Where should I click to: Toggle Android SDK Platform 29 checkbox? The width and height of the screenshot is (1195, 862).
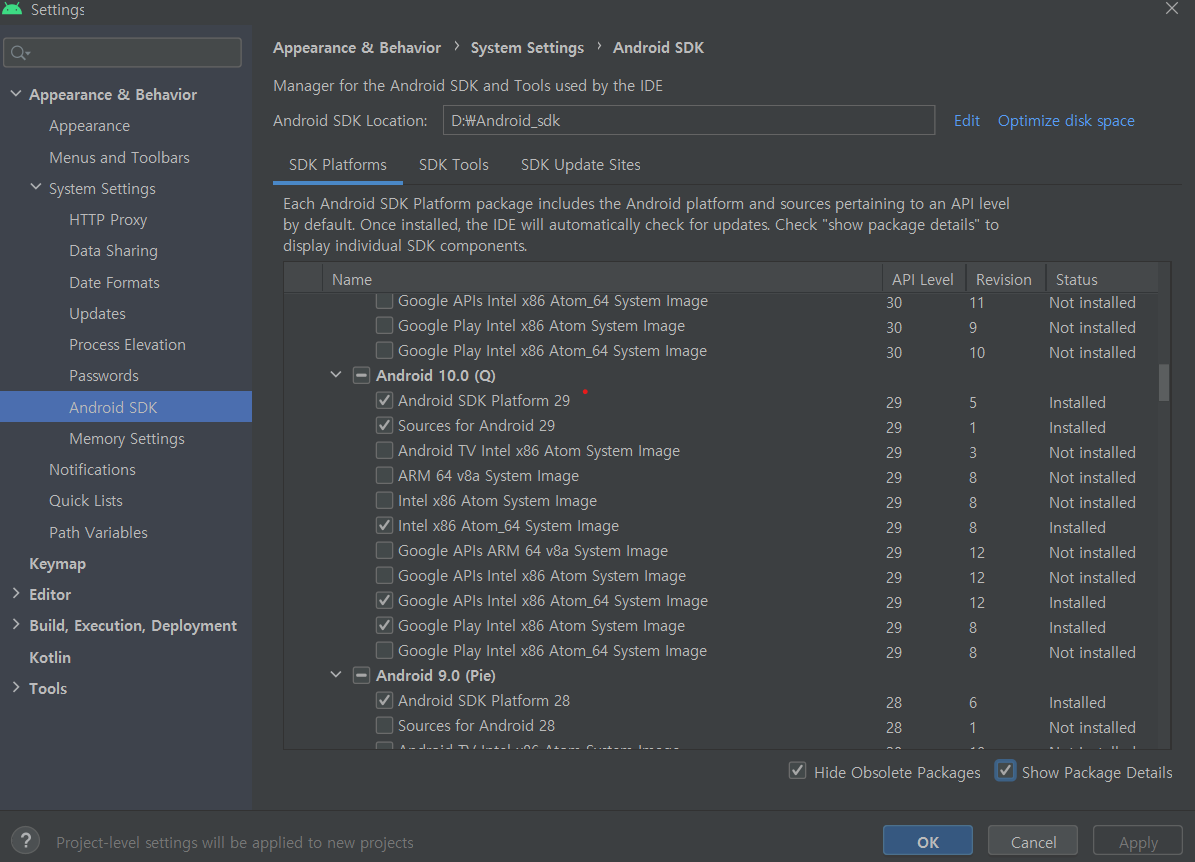[x=385, y=400]
